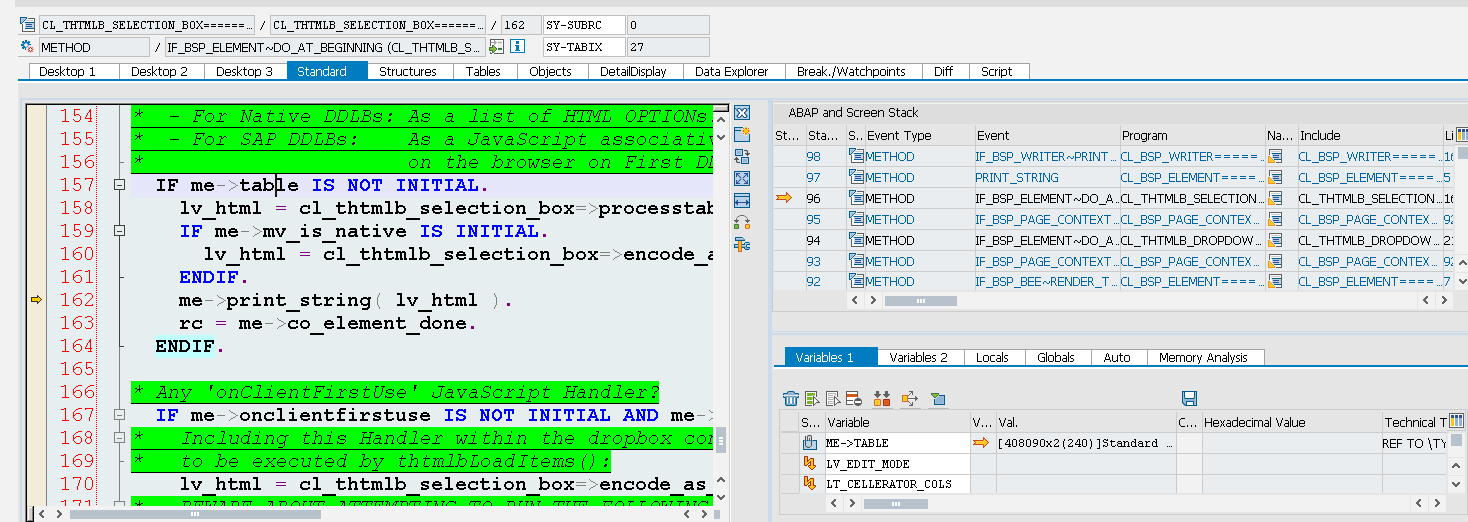
Task: Open Tool Services wrench icon
Action: tap(742, 244)
